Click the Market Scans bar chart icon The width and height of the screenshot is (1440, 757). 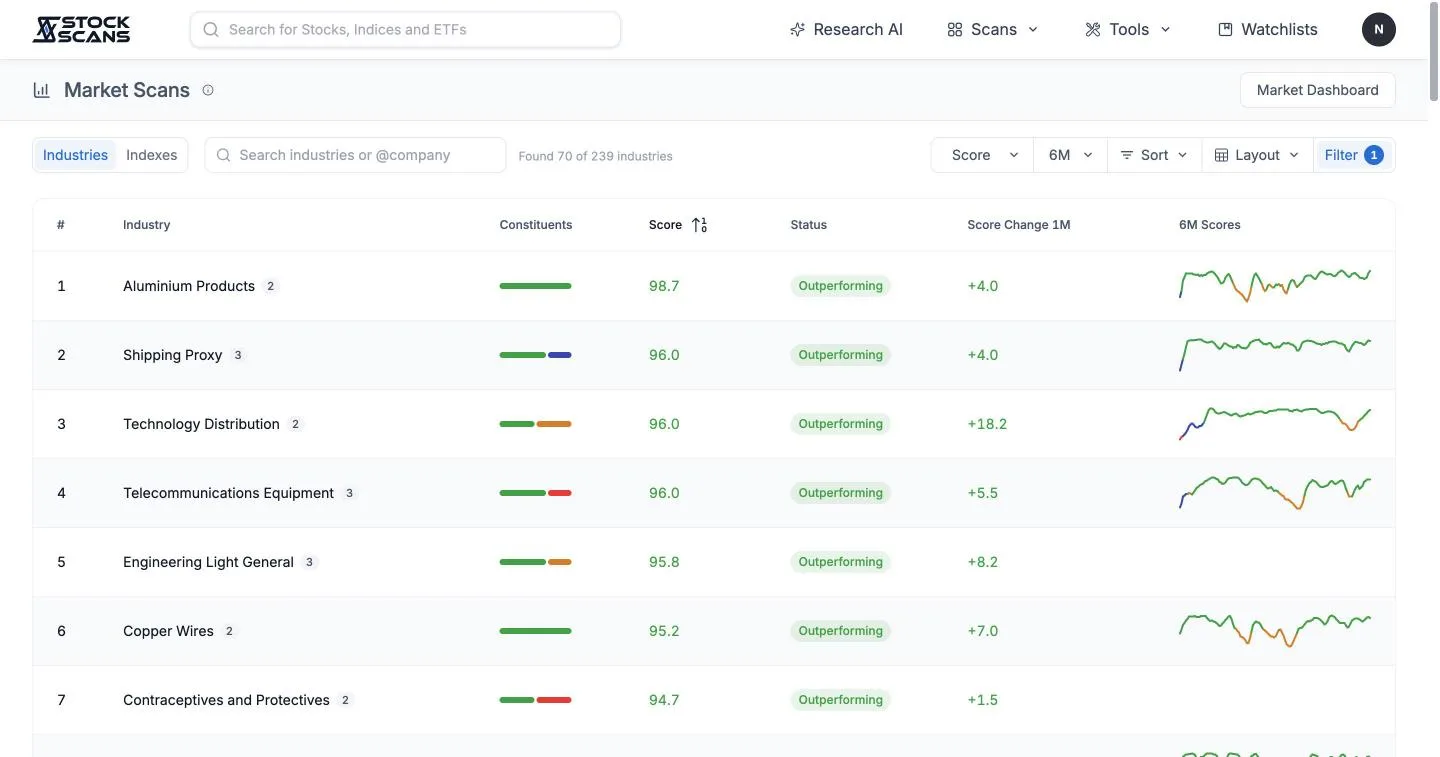click(42, 90)
